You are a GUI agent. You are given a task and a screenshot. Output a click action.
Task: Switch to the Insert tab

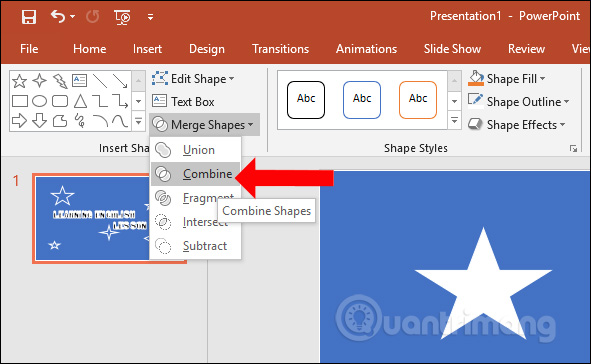point(147,49)
